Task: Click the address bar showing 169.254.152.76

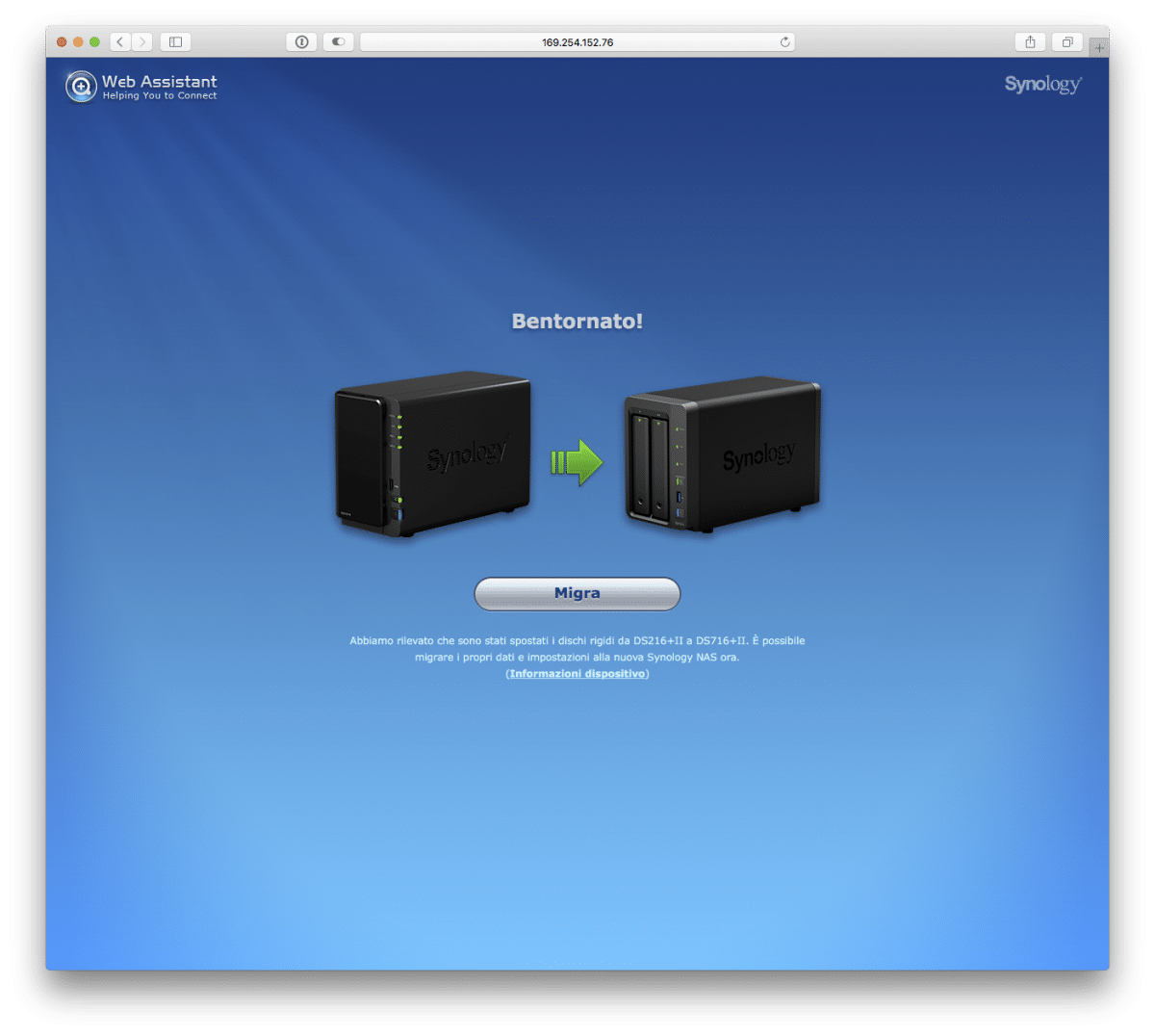Action: click(x=577, y=42)
